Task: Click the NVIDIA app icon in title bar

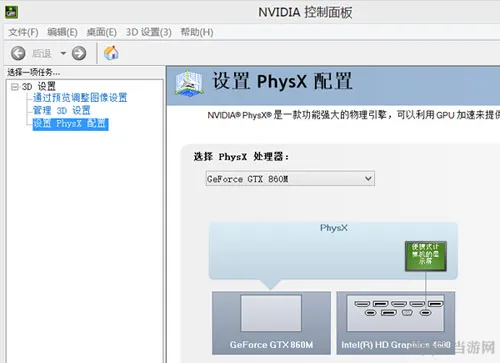Action: coord(11,12)
